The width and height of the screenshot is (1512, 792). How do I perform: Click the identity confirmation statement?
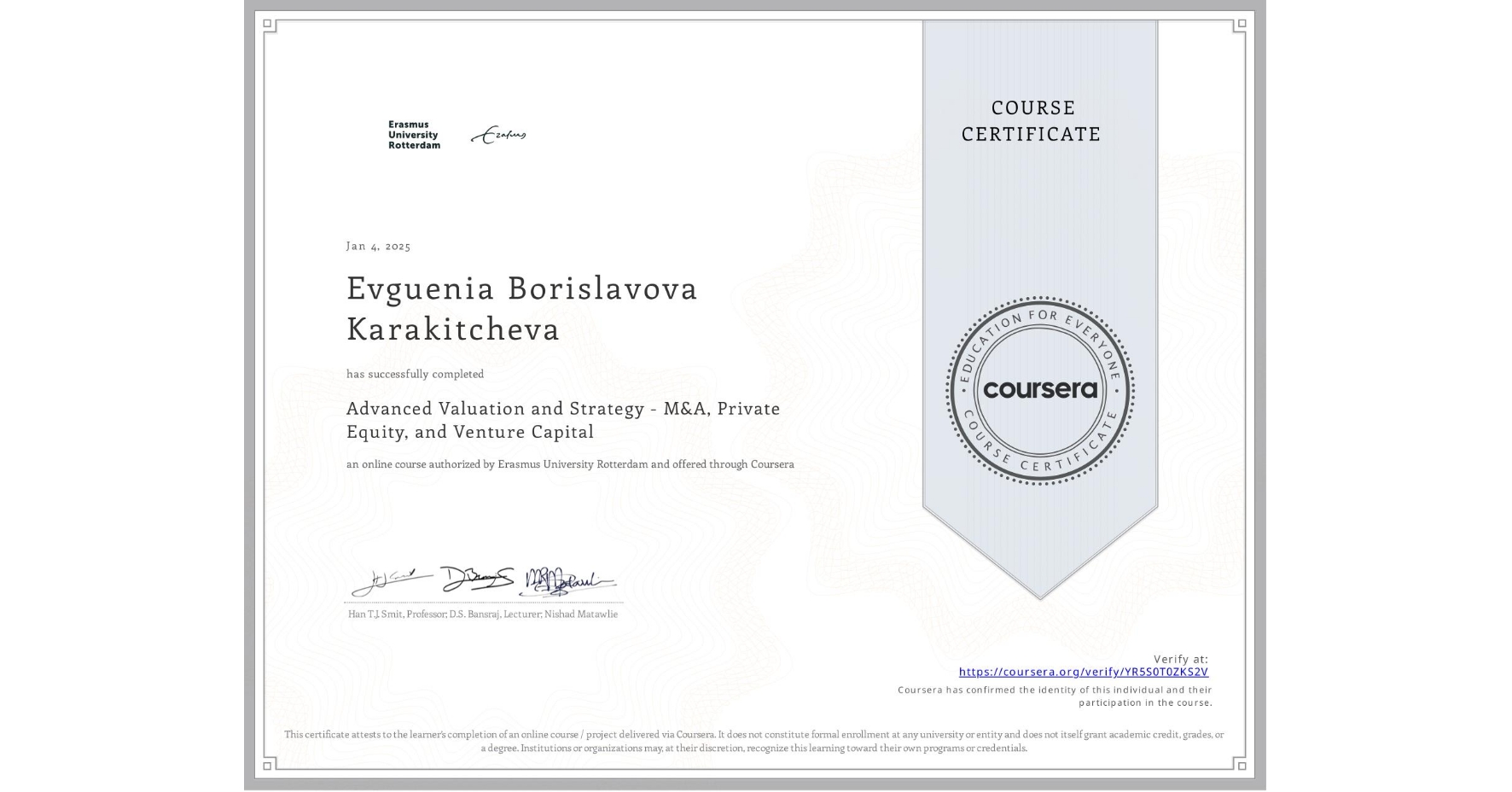coord(1055,696)
